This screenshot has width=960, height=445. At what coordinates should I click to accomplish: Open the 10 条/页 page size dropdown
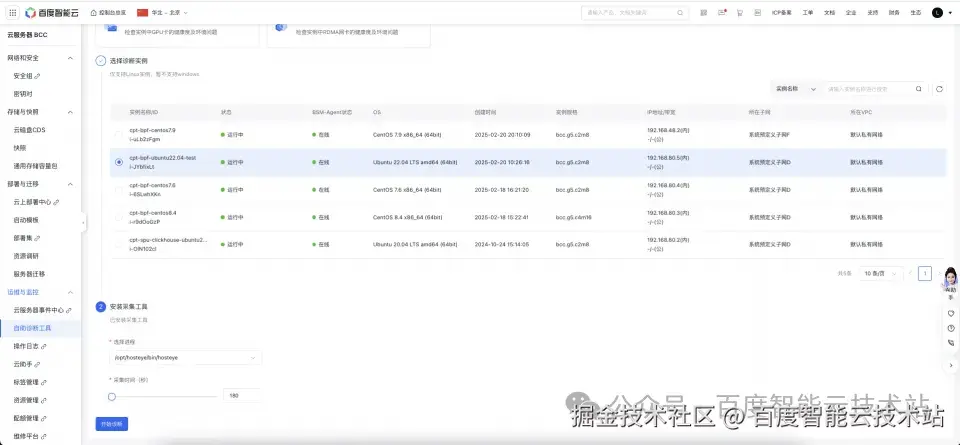(880, 274)
